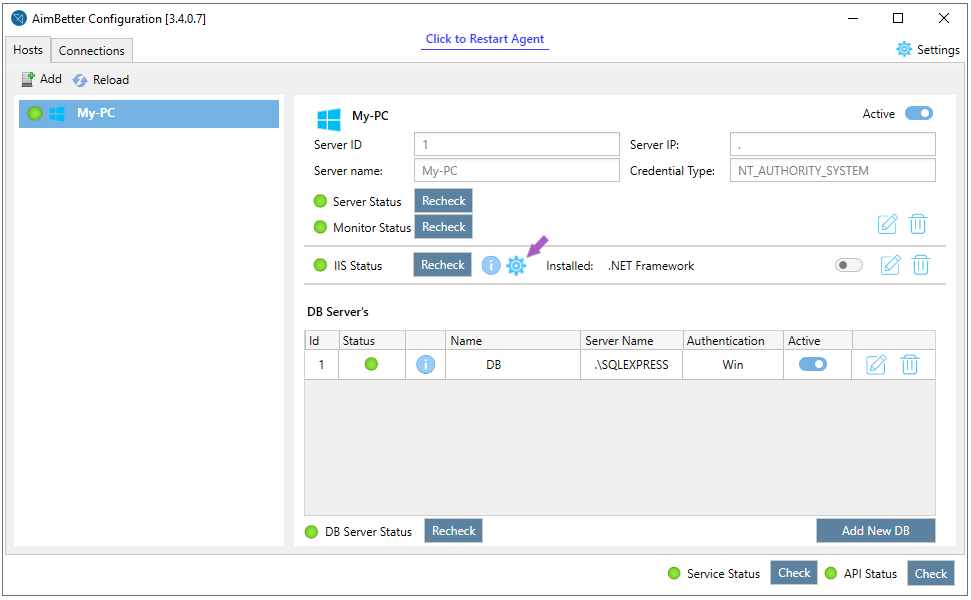The height and width of the screenshot is (600, 971).
Task: Click the DB Server Status green indicator
Action: click(311, 531)
